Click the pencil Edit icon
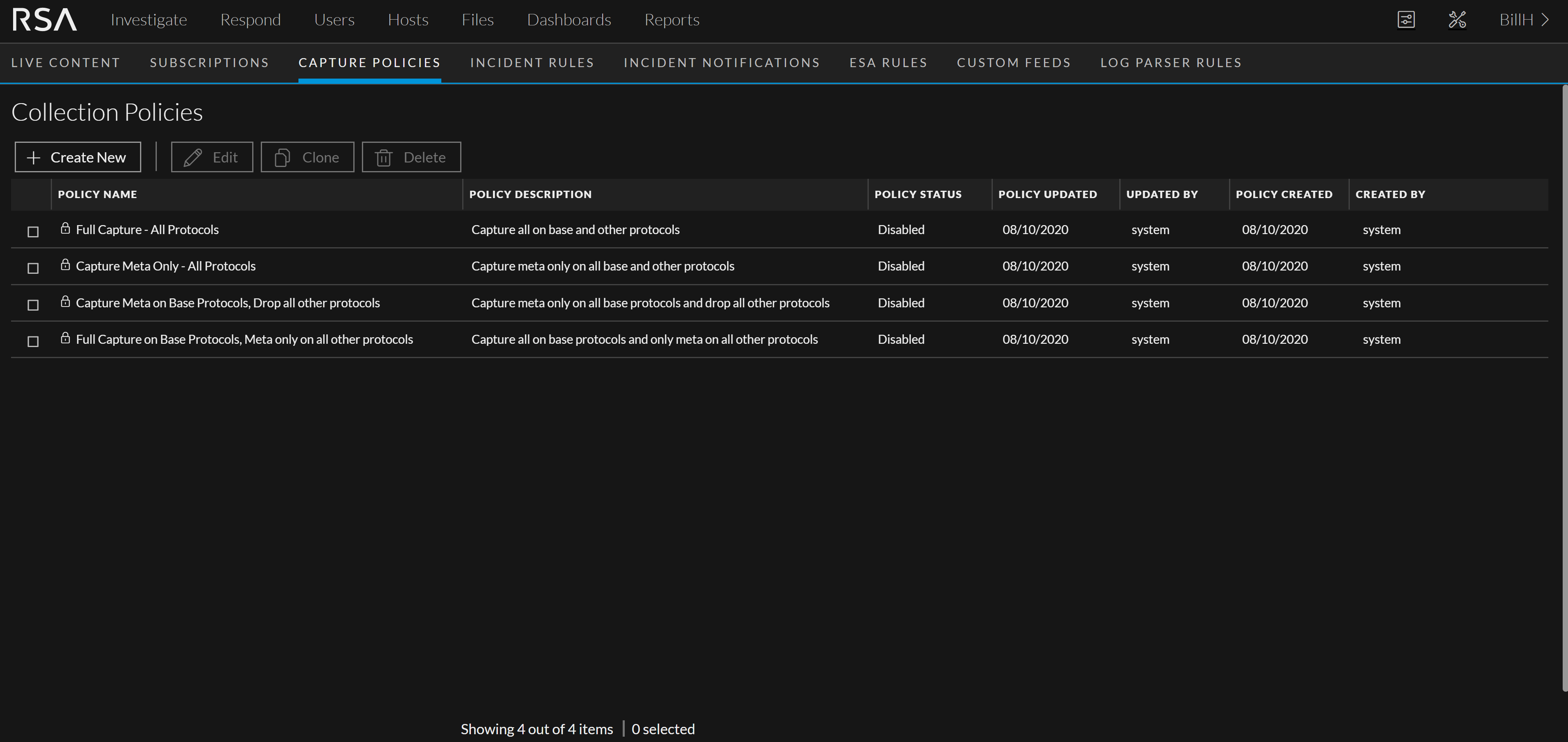Viewport: 1568px width, 742px height. [193, 158]
